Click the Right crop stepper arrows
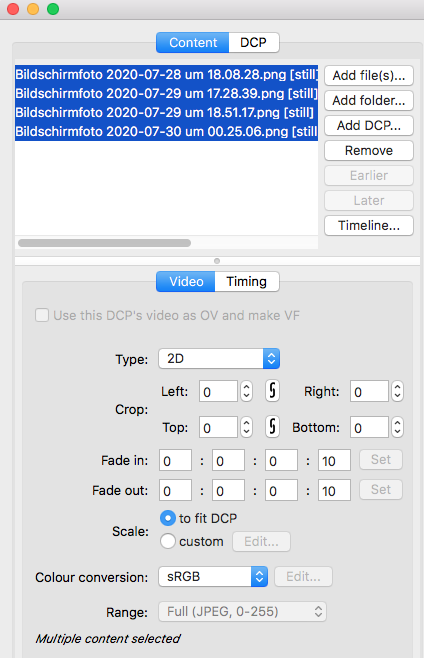This screenshot has height=658, width=424. click(x=397, y=391)
